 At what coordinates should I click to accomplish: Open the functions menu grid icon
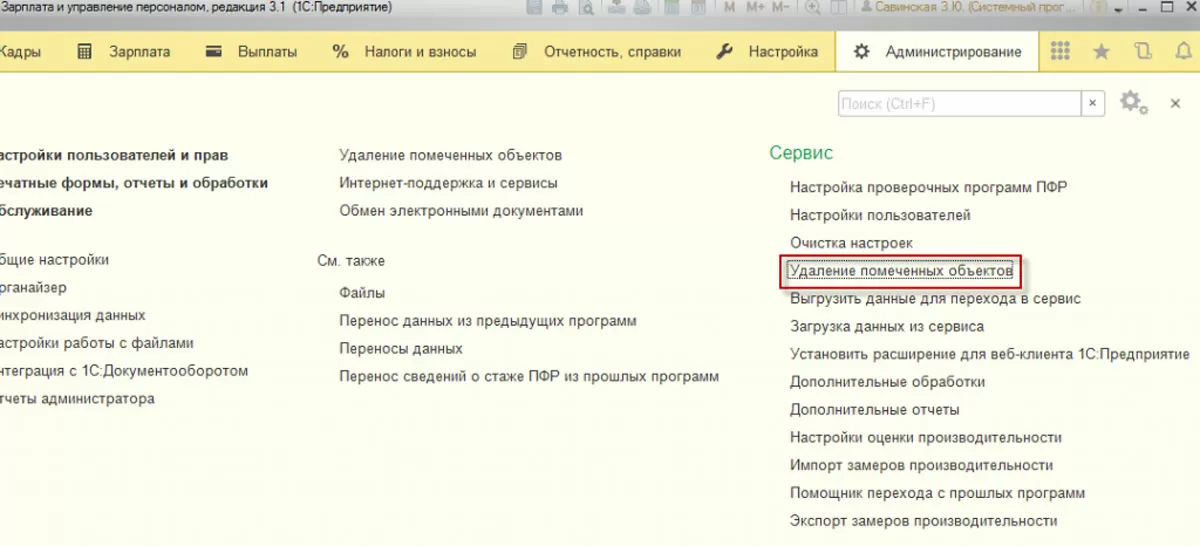[1060, 52]
